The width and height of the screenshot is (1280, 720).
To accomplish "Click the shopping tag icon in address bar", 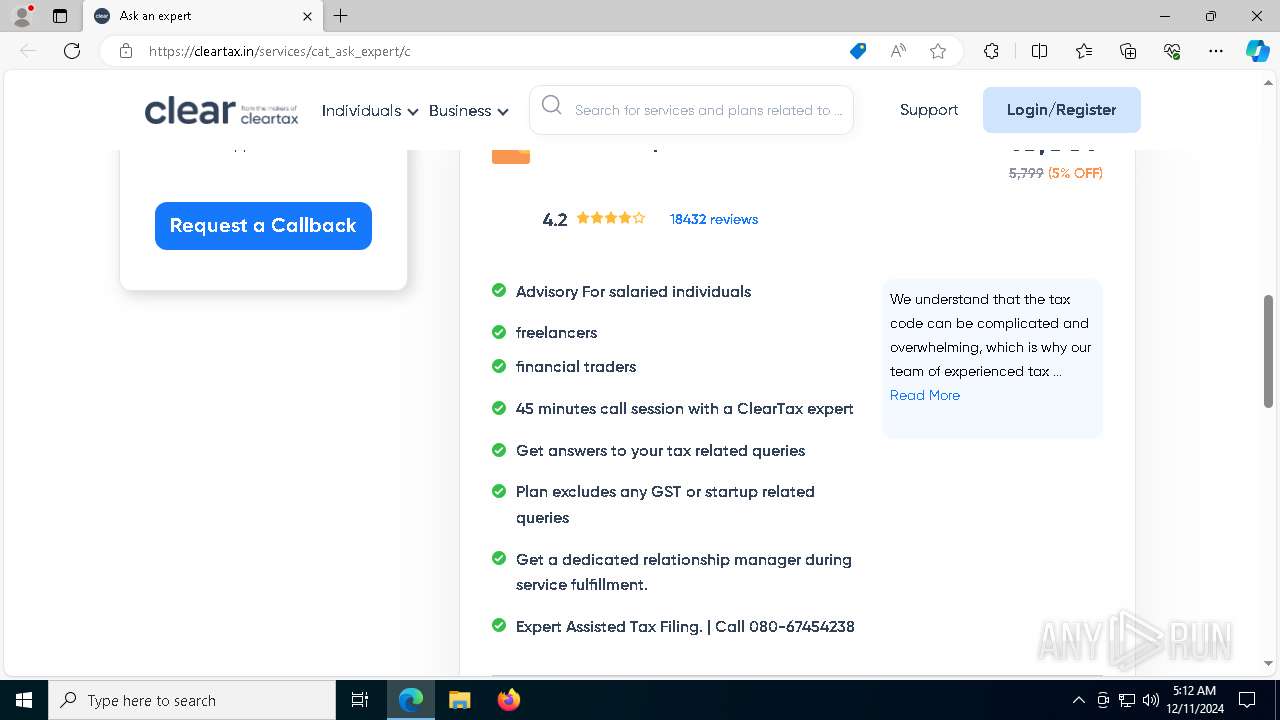I will click(x=858, y=51).
